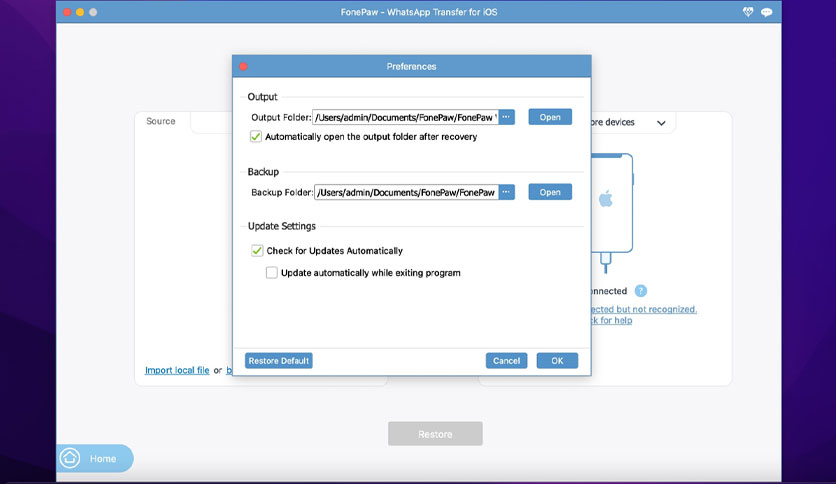Click the red close button of main window
This screenshot has height=484, width=836.
[67, 12]
